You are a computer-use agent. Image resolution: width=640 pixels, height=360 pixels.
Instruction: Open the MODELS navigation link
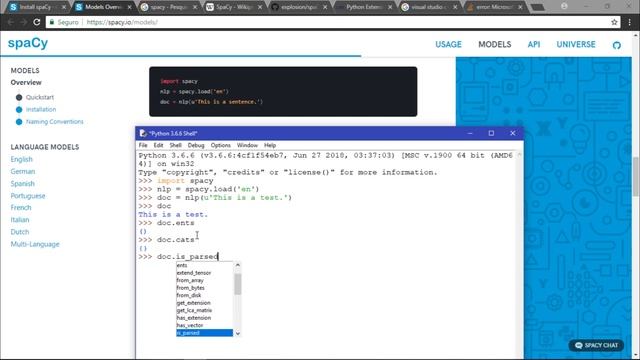(495, 44)
